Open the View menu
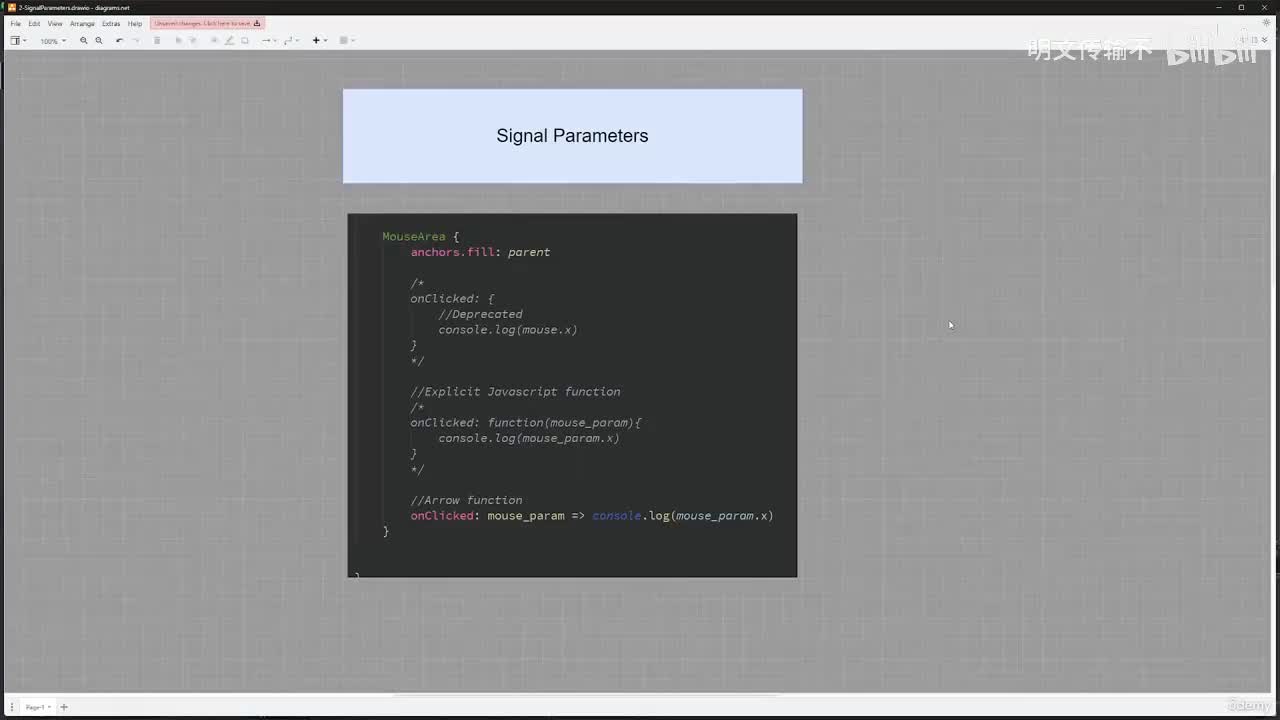The height and width of the screenshot is (720, 1280). (x=55, y=23)
